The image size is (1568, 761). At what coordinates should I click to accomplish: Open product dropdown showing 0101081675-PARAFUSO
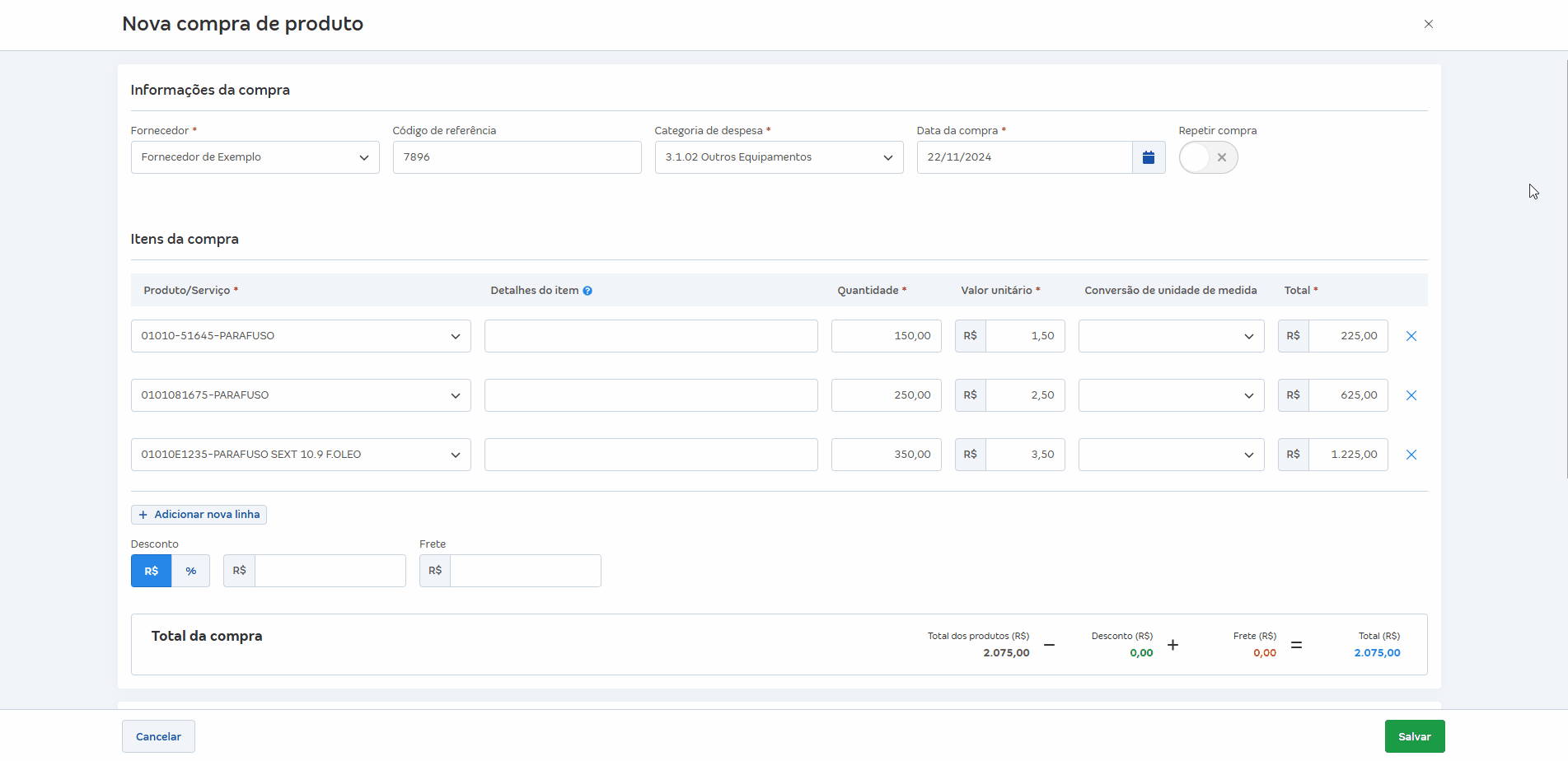pos(301,395)
